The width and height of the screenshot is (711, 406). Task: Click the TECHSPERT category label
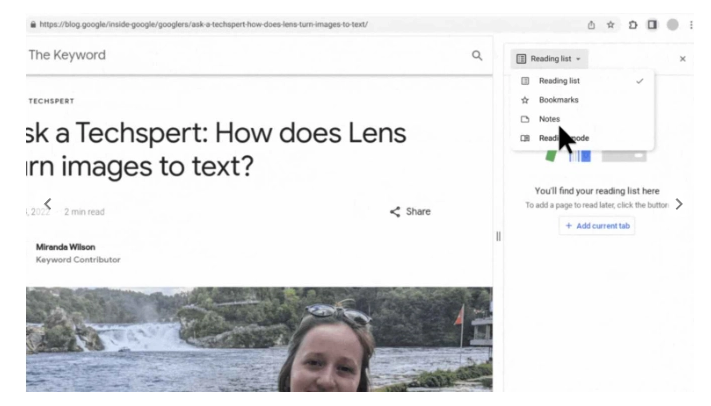pyautogui.click(x=51, y=101)
